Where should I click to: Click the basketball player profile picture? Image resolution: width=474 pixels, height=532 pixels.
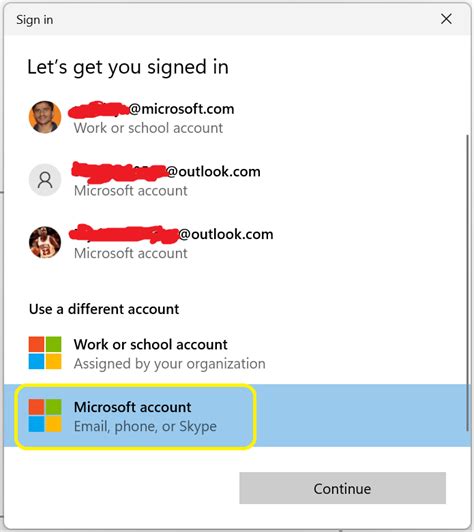click(45, 242)
